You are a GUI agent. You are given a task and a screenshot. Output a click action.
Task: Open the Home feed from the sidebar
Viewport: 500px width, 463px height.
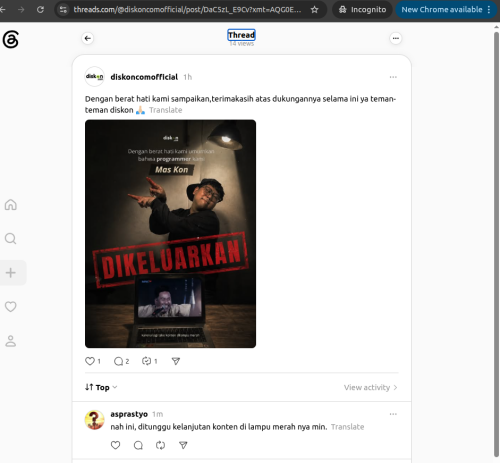(11, 205)
